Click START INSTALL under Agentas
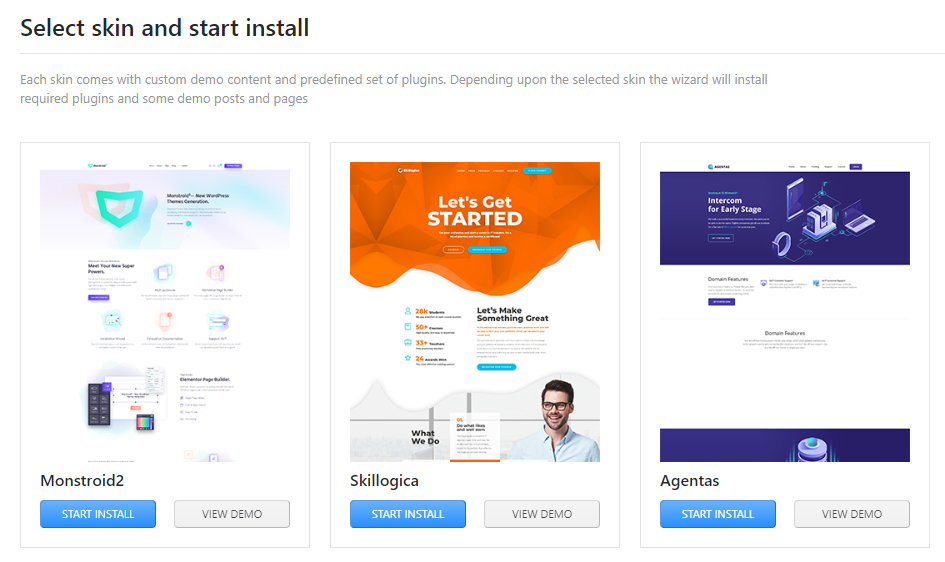The width and height of the screenshot is (945, 562). (x=718, y=514)
